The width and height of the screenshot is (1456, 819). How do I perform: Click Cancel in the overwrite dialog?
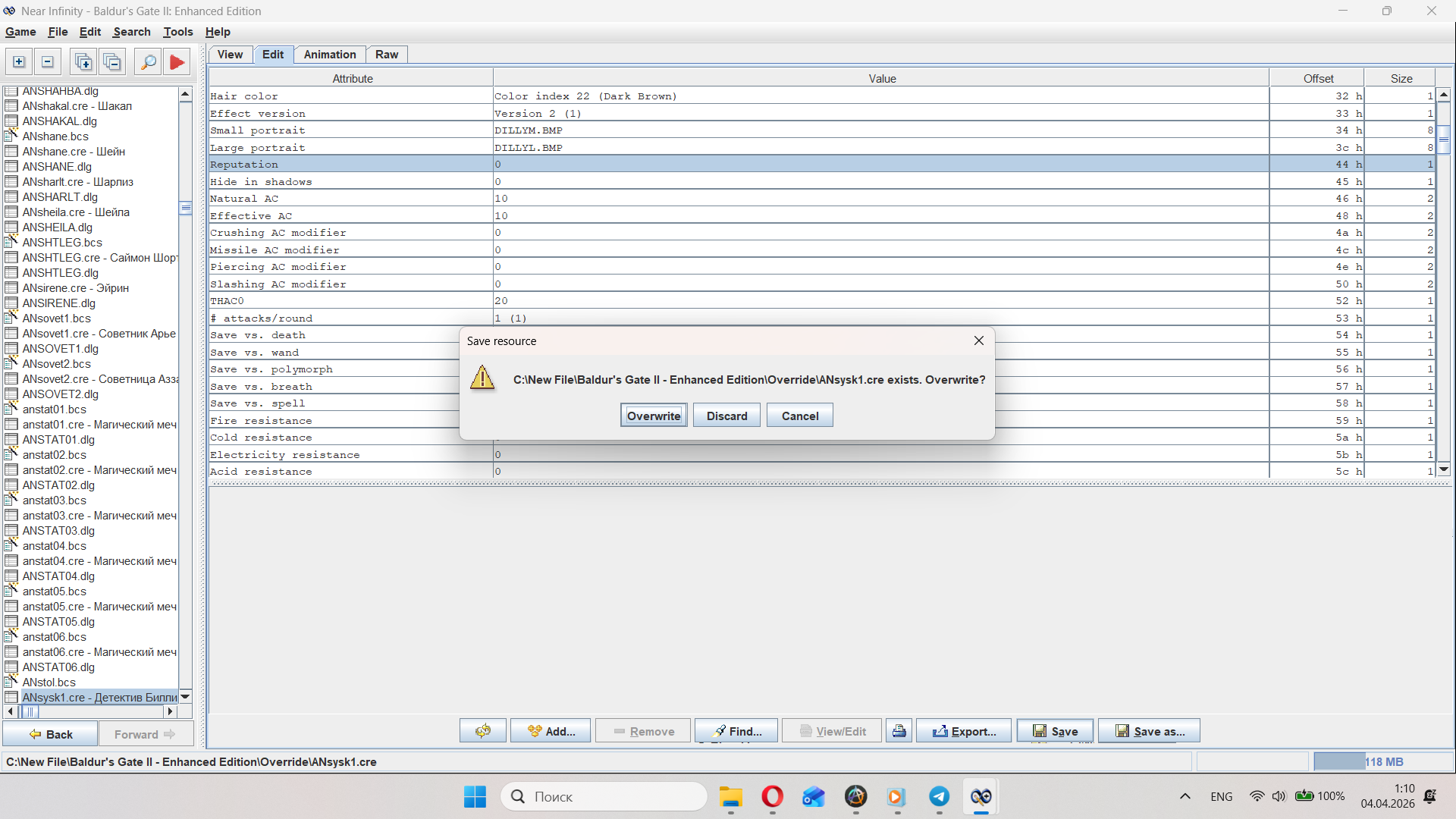799,416
